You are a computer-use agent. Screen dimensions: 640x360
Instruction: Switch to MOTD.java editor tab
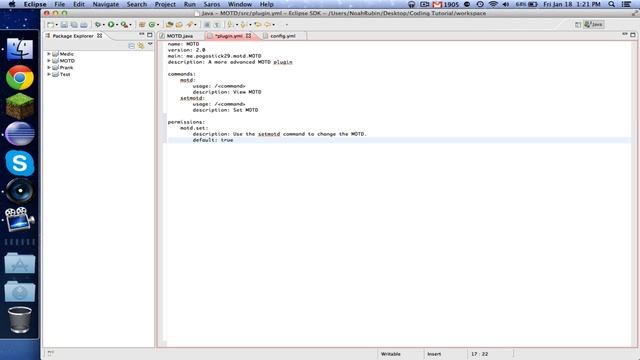click(x=180, y=36)
